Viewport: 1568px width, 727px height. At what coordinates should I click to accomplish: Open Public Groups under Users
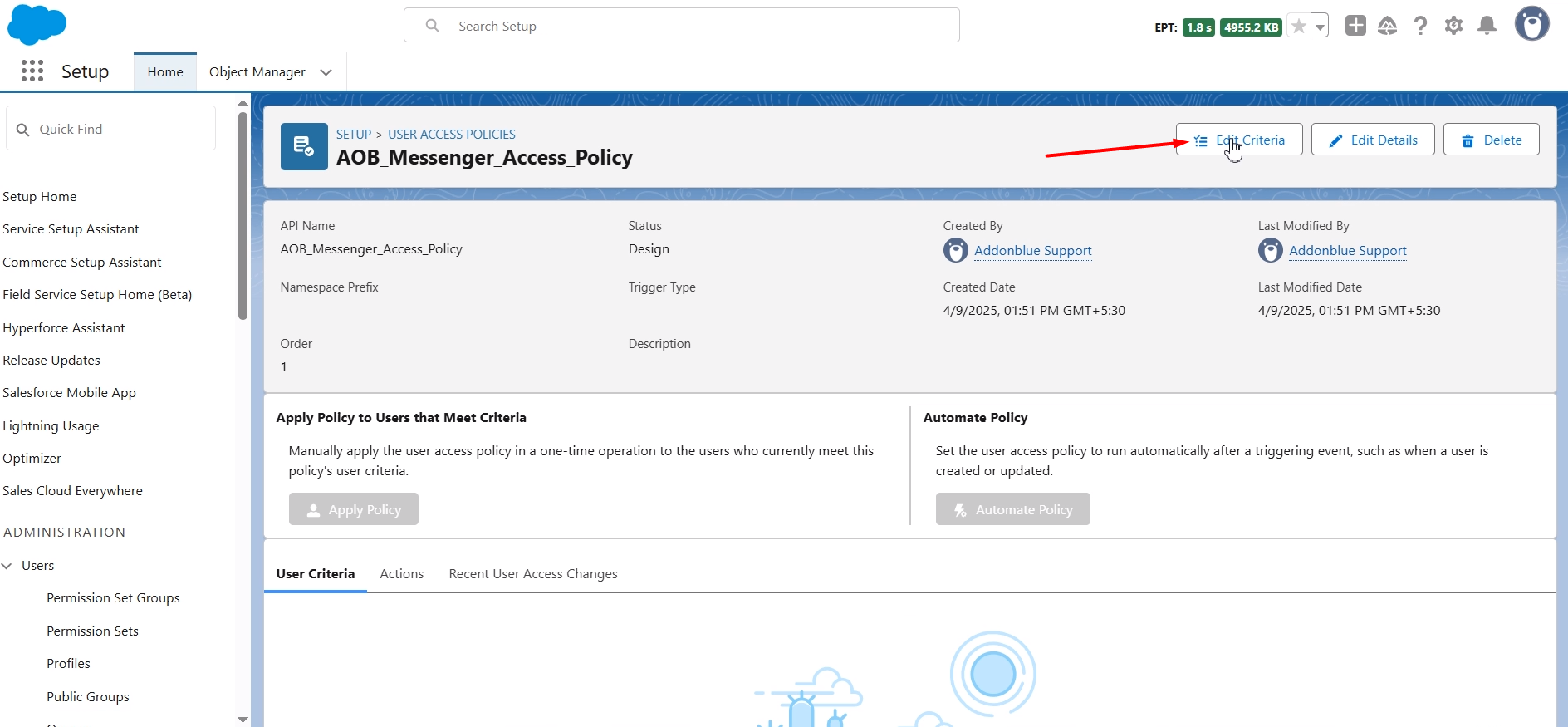pyautogui.click(x=88, y=697)
